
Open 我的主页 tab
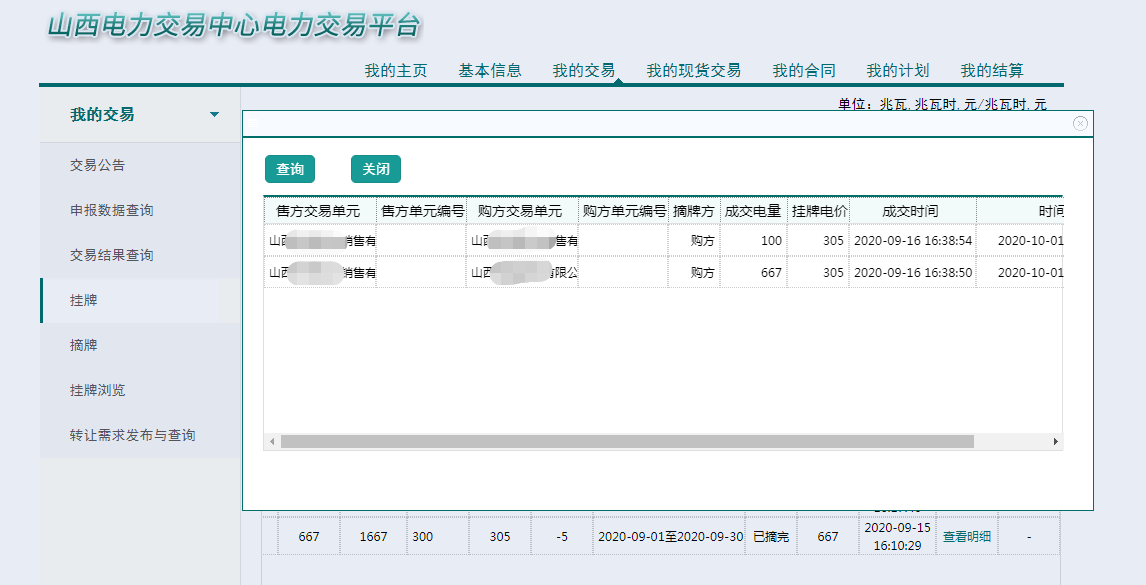coord(396,70)
